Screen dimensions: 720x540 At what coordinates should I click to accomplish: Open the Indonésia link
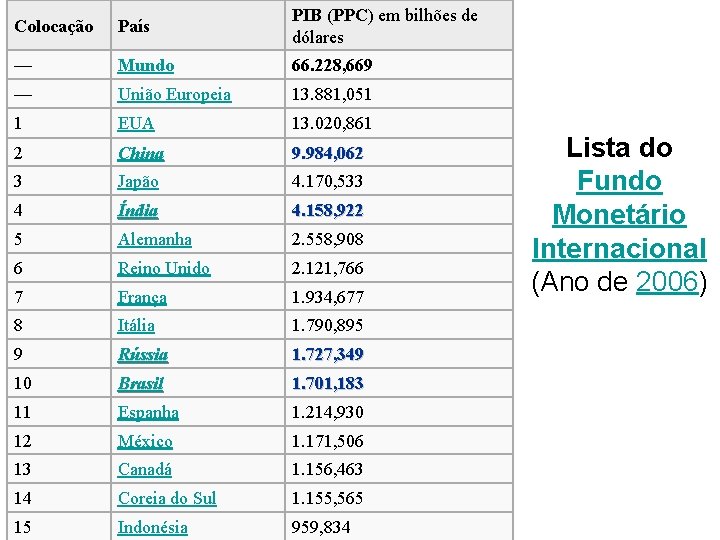(x=153, y=527)
